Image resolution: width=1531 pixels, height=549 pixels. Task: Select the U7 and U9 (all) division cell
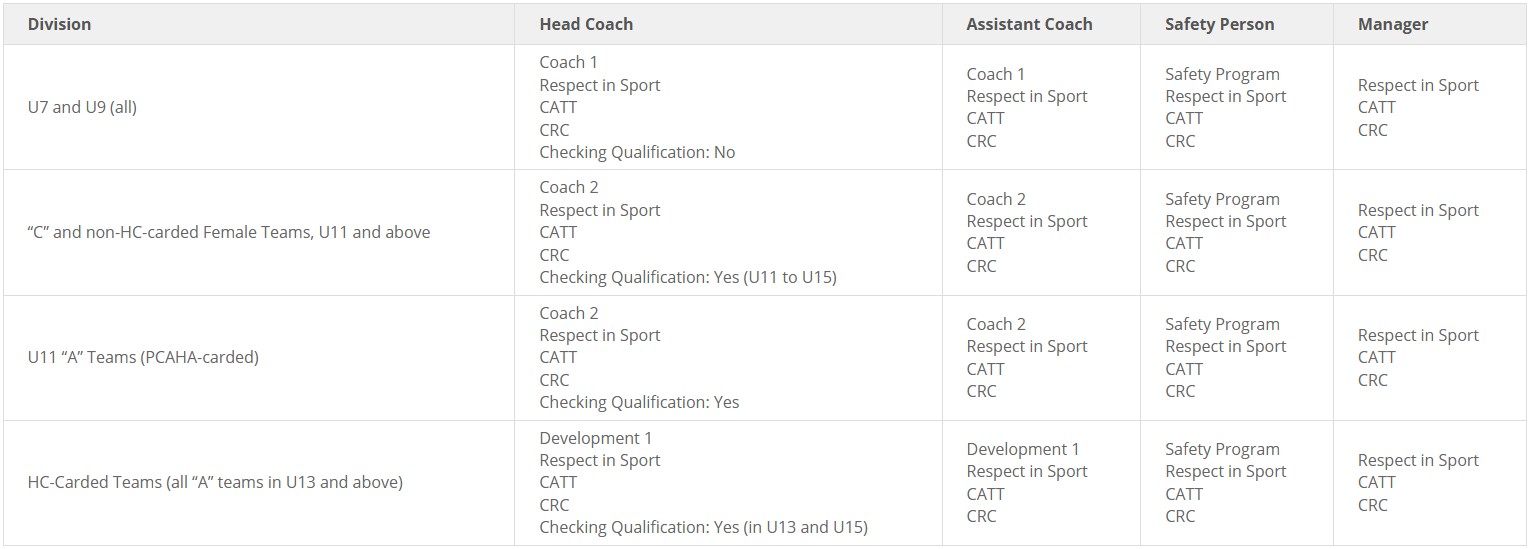point(82,107)
